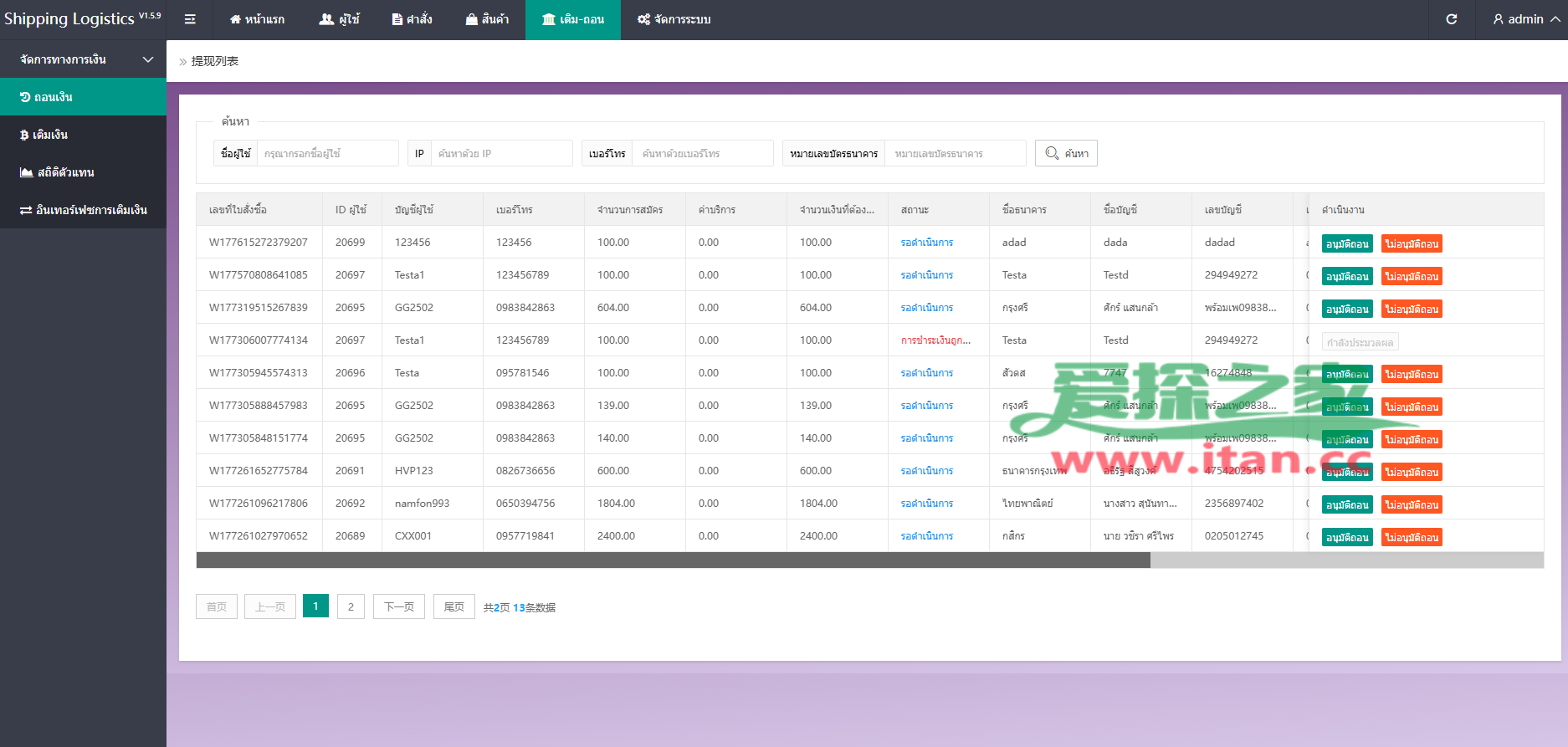Open the หน้าแรก home menu
Image resolution: width=1568 pixels, height=747 pixels.
pyautogui.click(x=257, y=19)
